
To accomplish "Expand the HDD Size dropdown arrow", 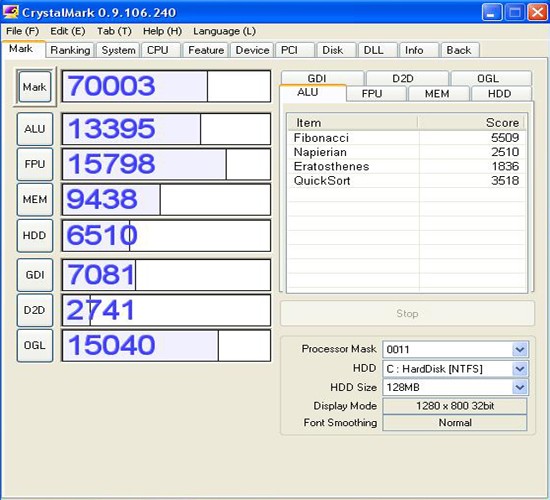I will [x=519, y=387].
